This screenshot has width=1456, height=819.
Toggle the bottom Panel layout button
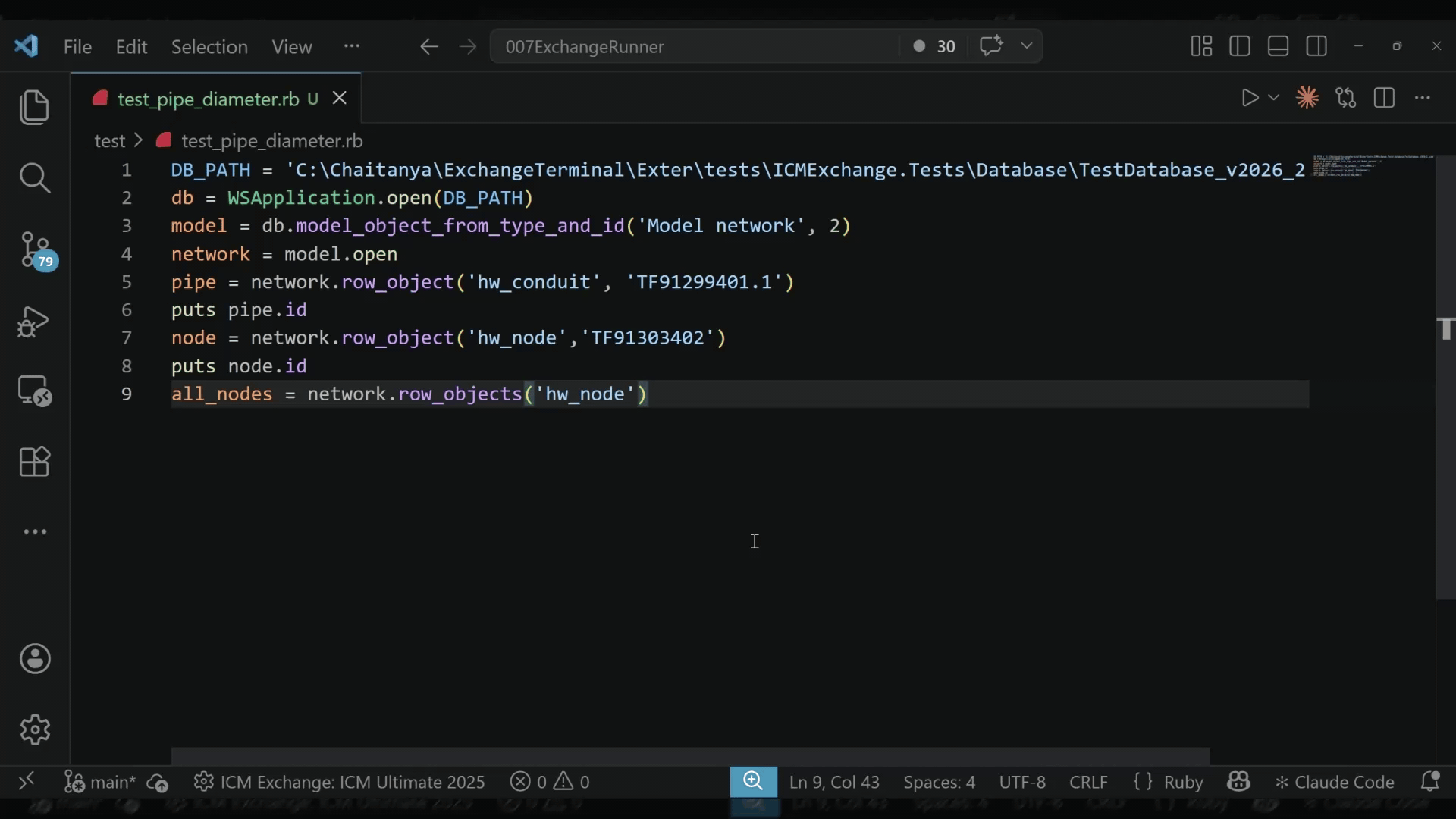(x=1278, y=46)
